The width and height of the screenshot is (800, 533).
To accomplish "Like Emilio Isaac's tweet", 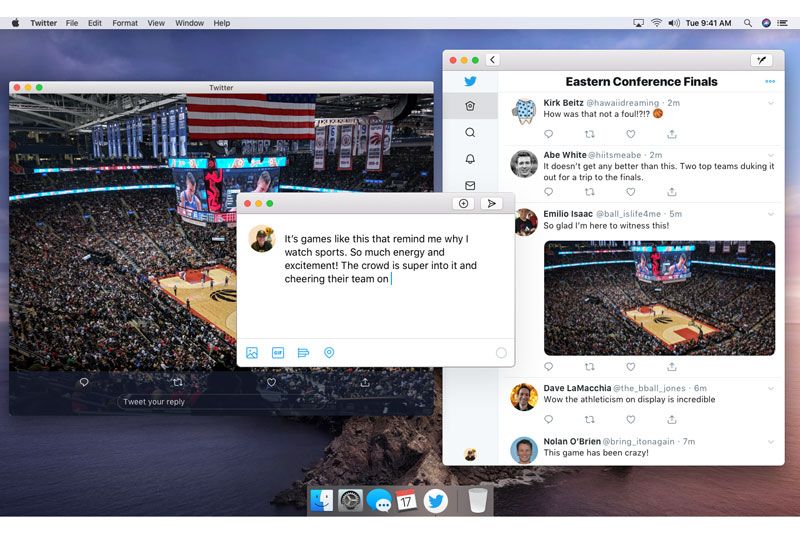I will pos(631,366).
